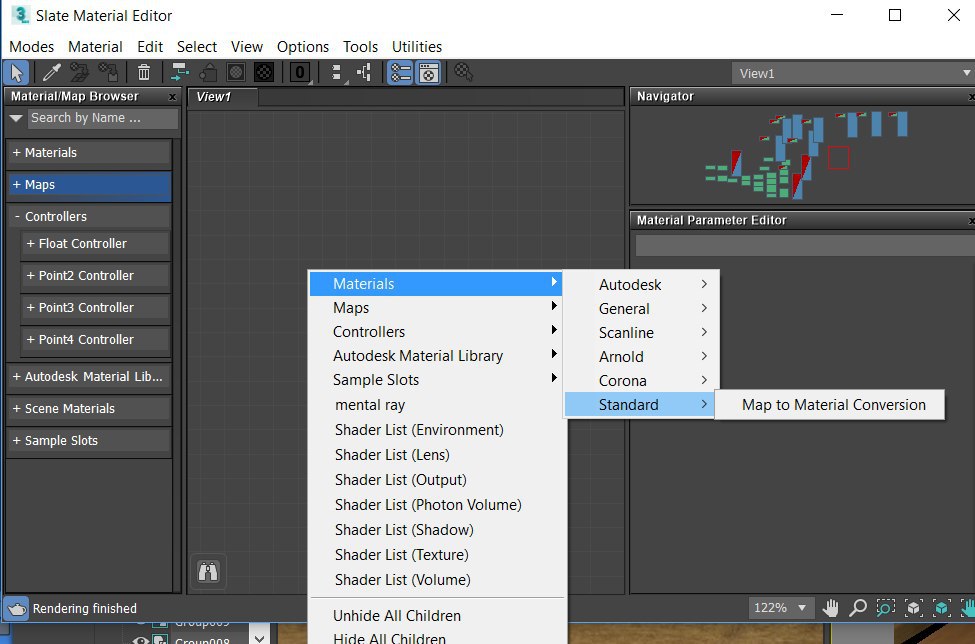Viewport: 975px width, 644px height.
Task: Toggle Show Shaded Material in Viewport icon
Action: 236,73
